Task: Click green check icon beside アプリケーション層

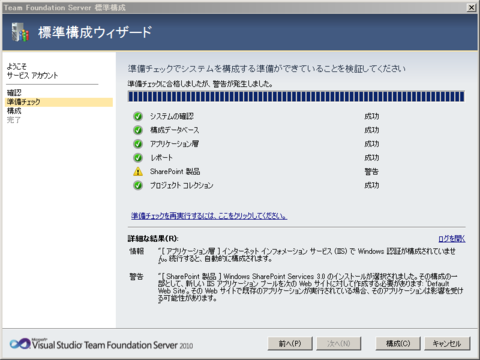Action: [x=138, y=144]
